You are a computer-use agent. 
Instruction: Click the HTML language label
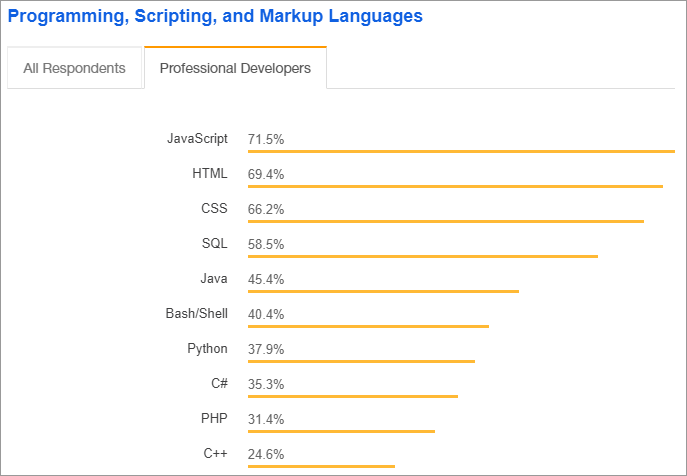coord(210,174)
